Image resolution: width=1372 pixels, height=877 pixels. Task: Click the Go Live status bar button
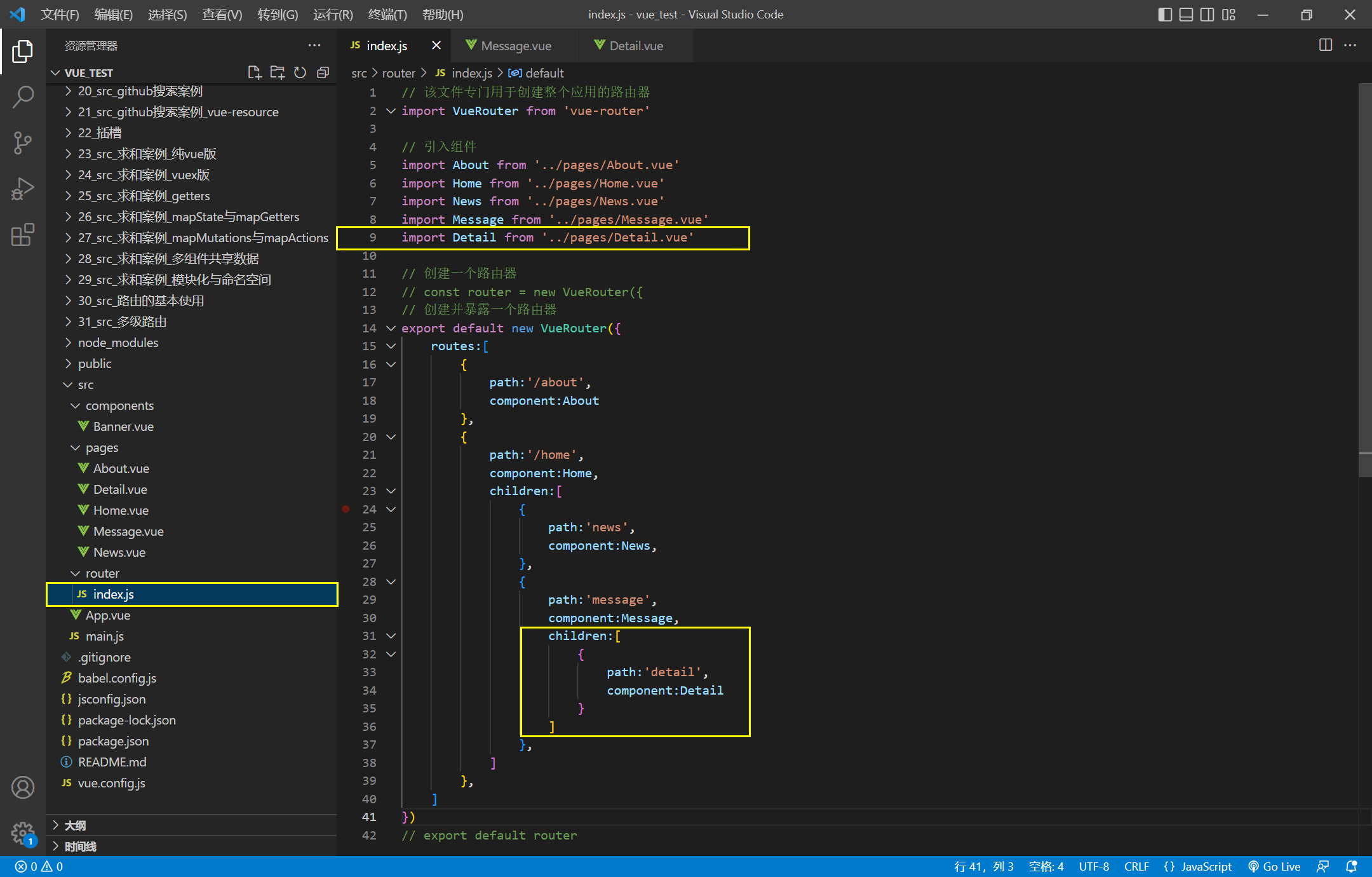[x=1274, y=867]
